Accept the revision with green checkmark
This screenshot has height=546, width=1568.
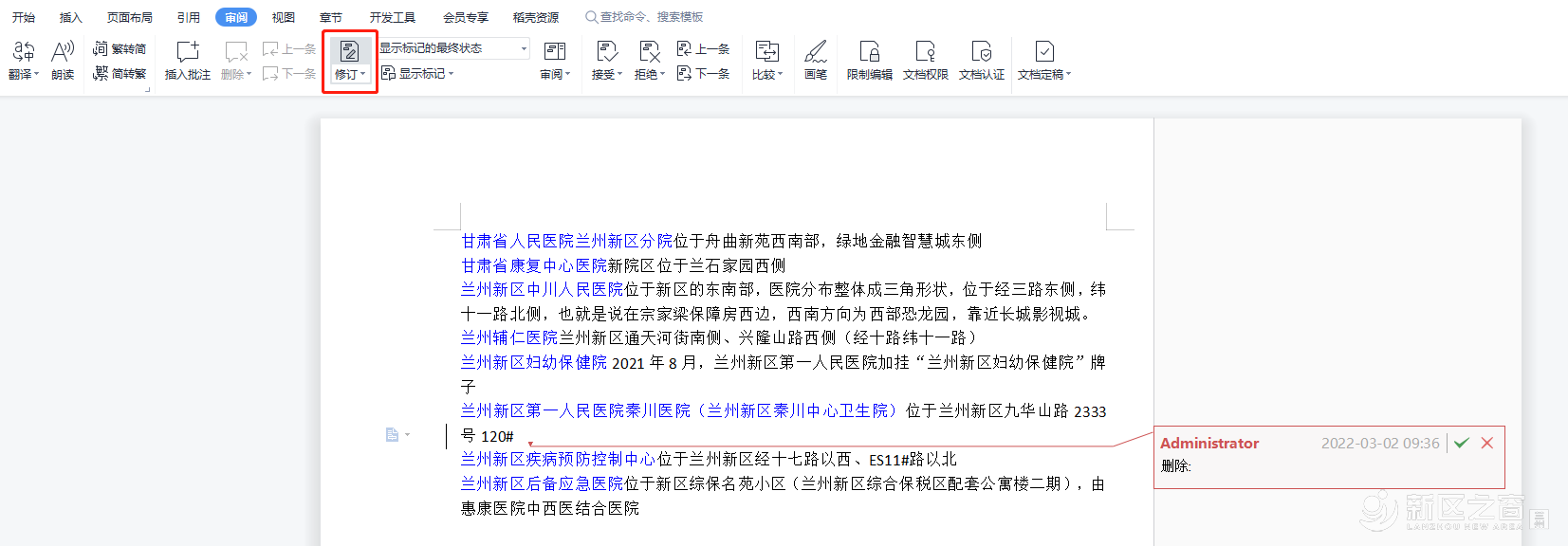point(1462,443)
